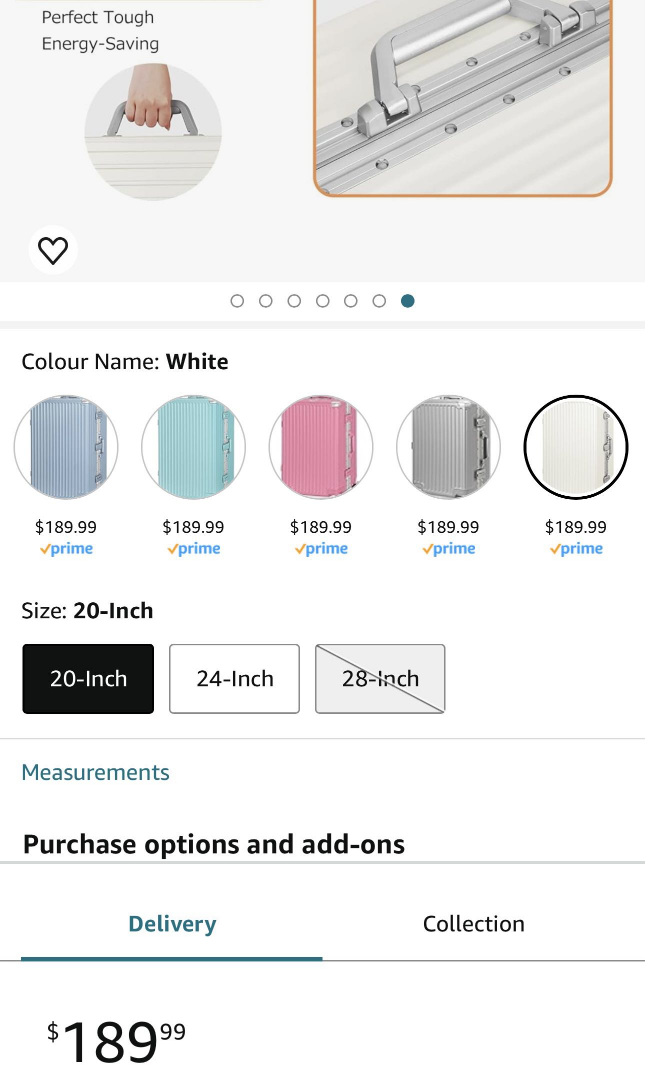Image resolution: width=645 pixels, height=1079 pixels.
Task: Open the suitcase handle close-up image
Action: 463,96
